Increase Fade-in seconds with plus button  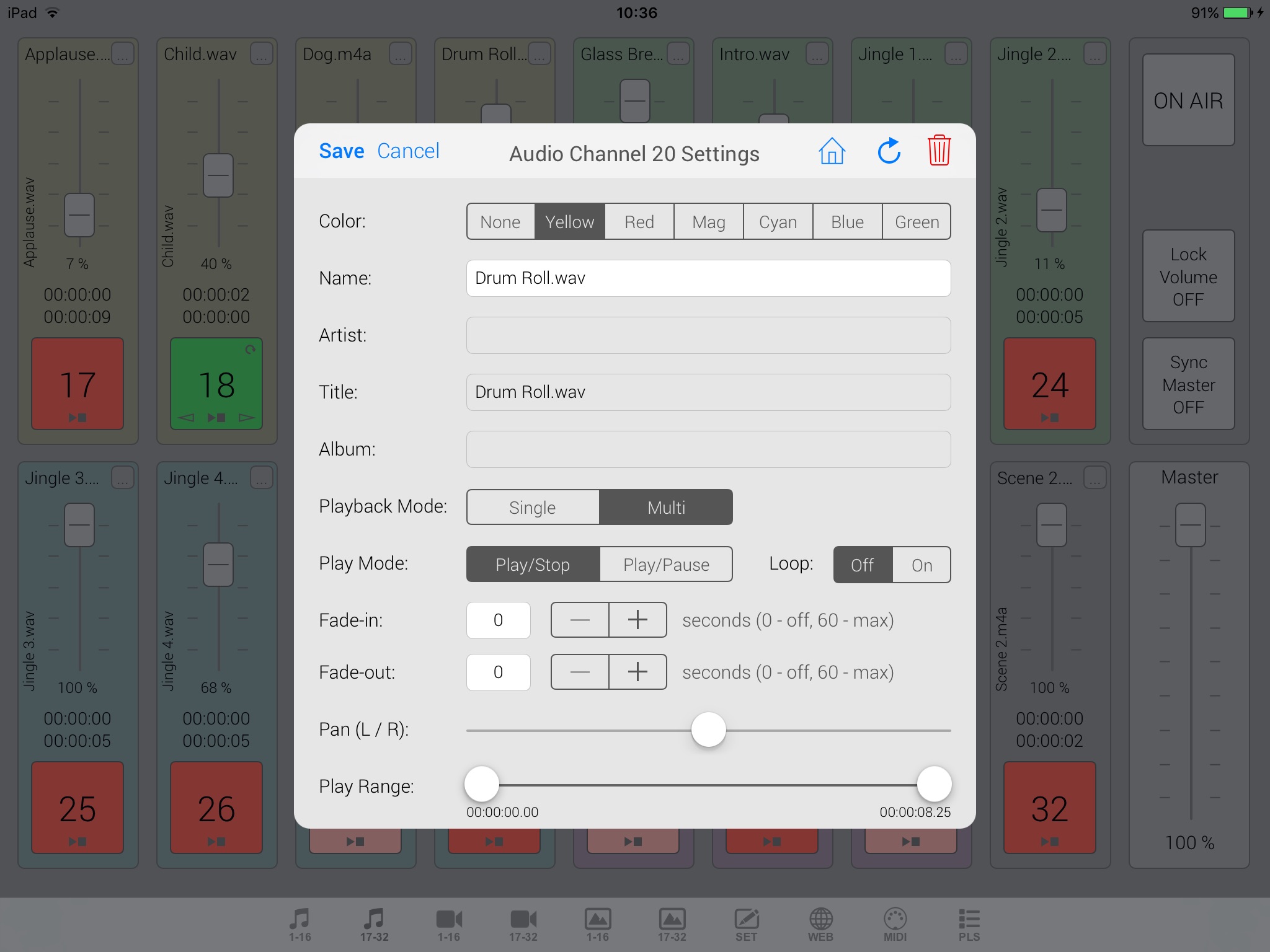coord(634,619)
